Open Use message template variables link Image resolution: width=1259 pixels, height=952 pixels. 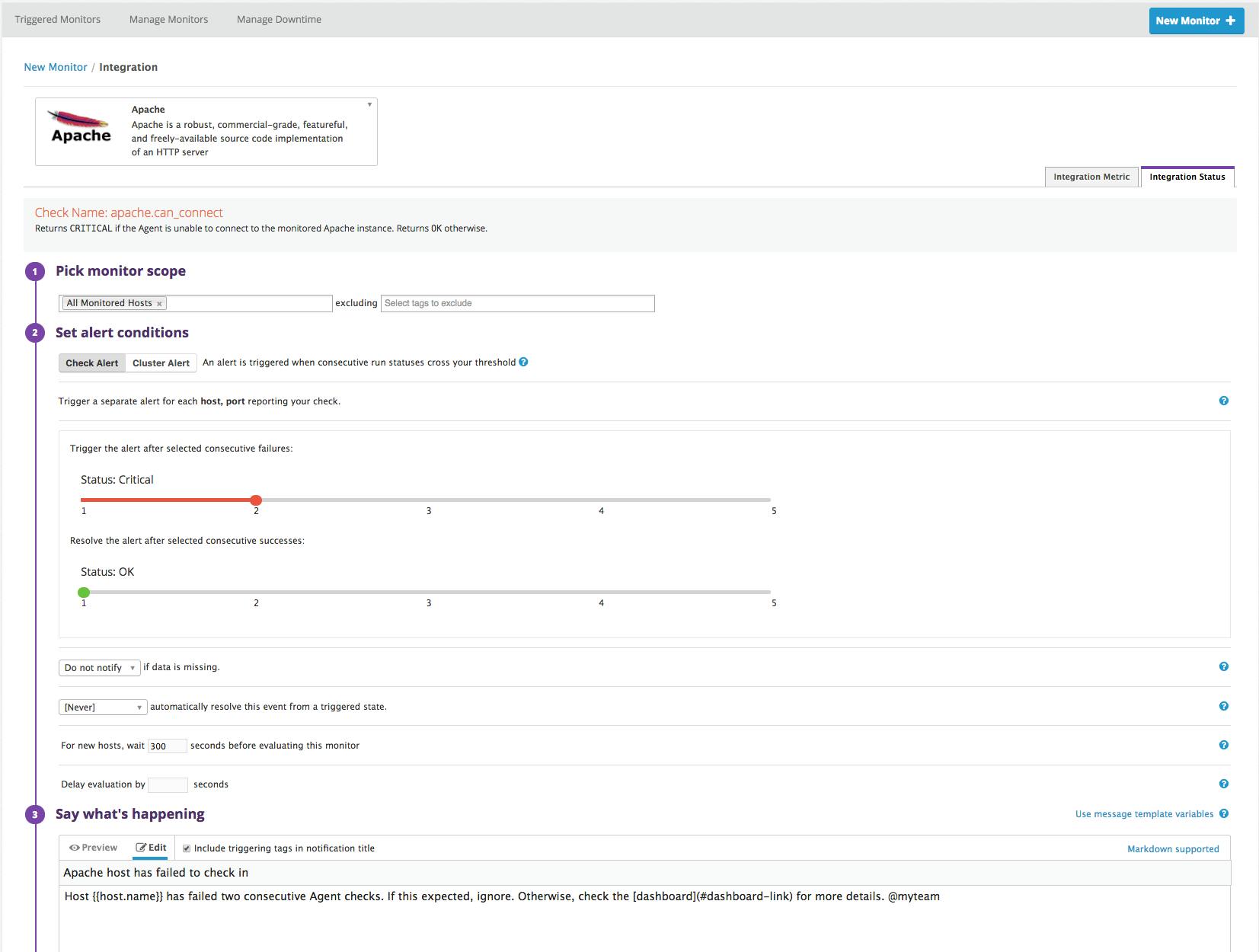[x=1144, y=814]
